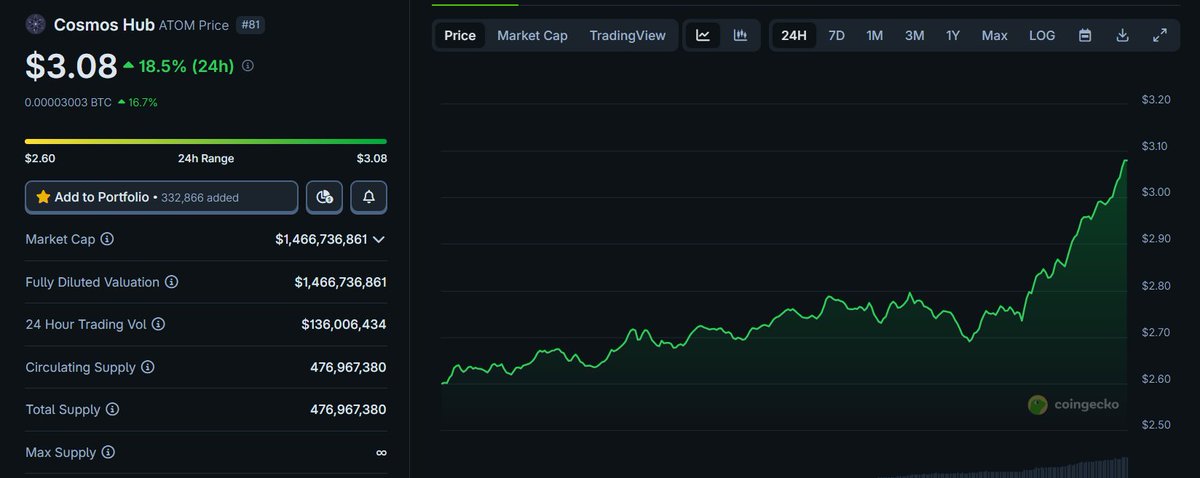Select the 1M time range
The width and height of the screenshot is (1200, 478).
[x=874, y=35]
